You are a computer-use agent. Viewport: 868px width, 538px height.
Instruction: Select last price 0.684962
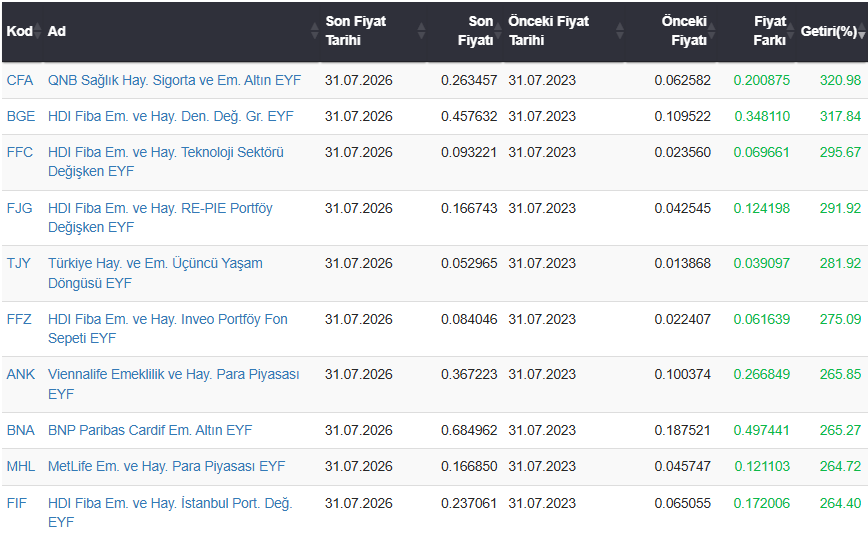469,430
